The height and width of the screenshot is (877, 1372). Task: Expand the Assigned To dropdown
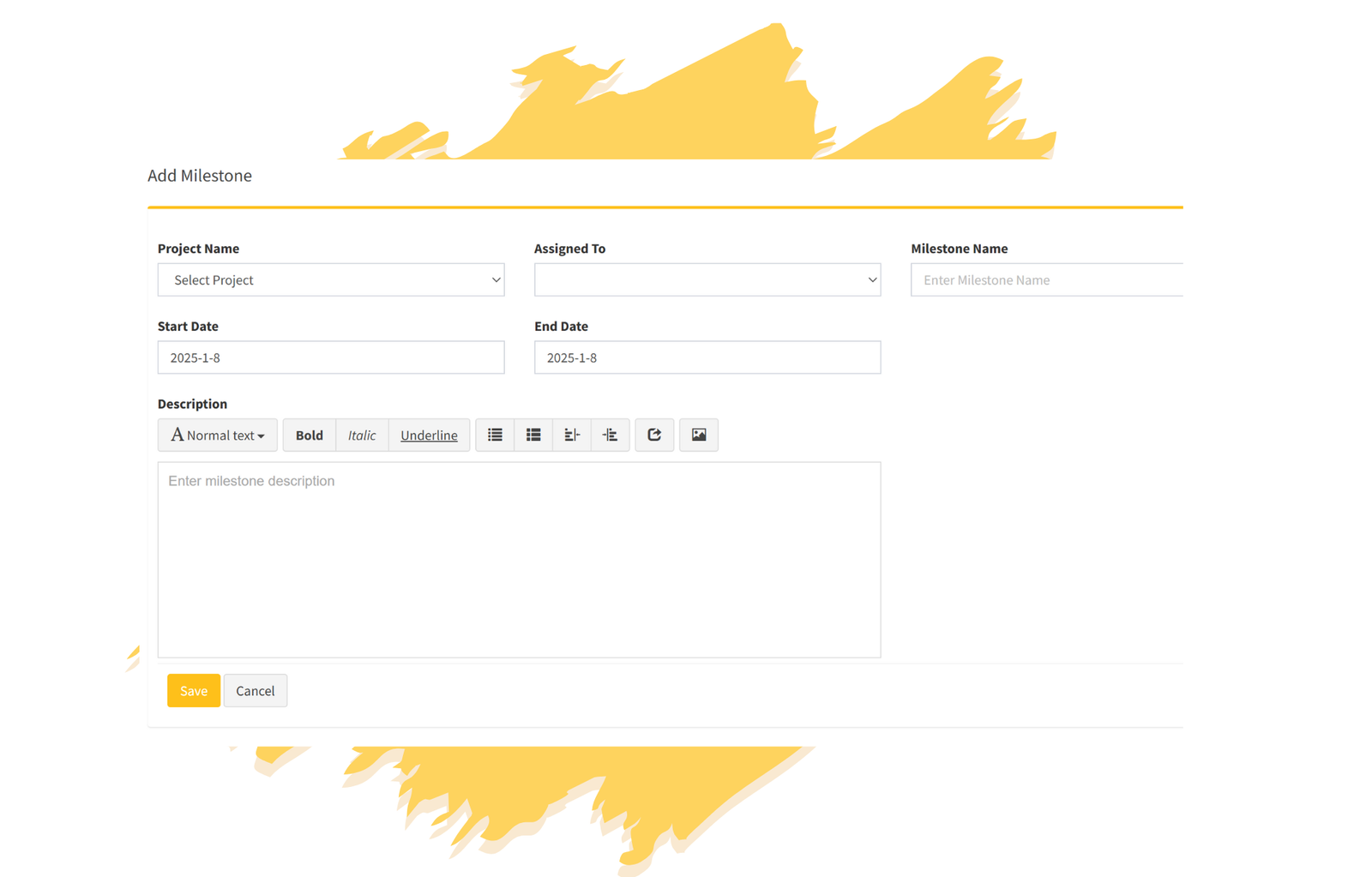[707, 279]
